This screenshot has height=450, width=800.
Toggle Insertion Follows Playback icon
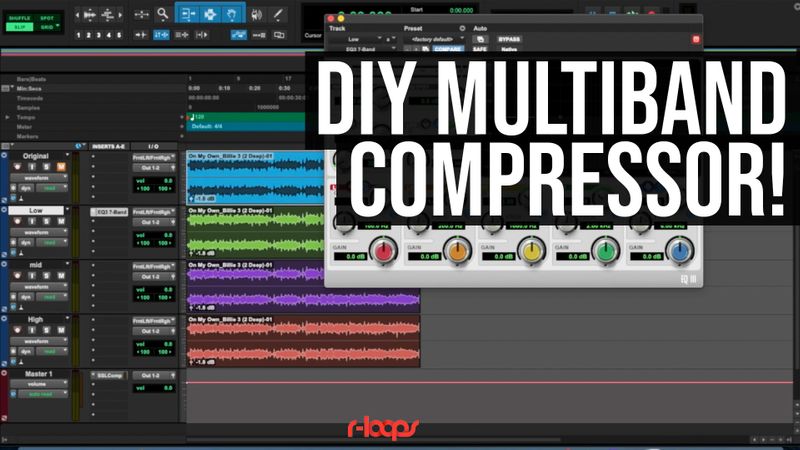[202, 35]
